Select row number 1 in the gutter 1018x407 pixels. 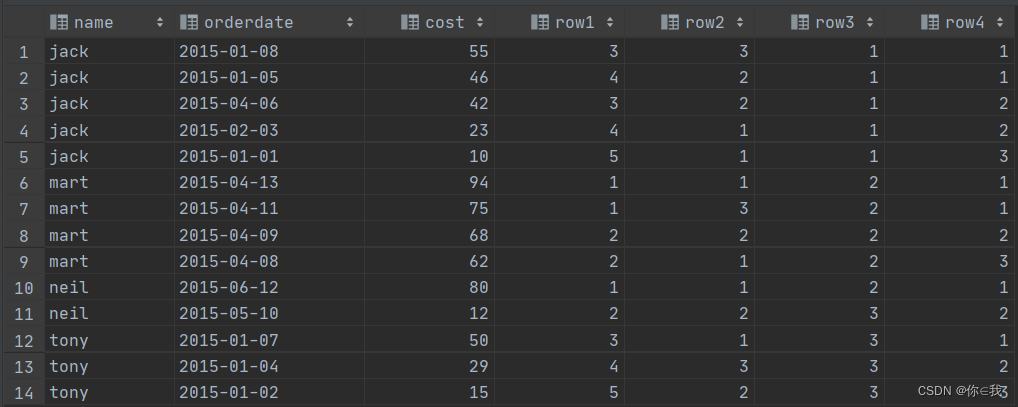23,52
